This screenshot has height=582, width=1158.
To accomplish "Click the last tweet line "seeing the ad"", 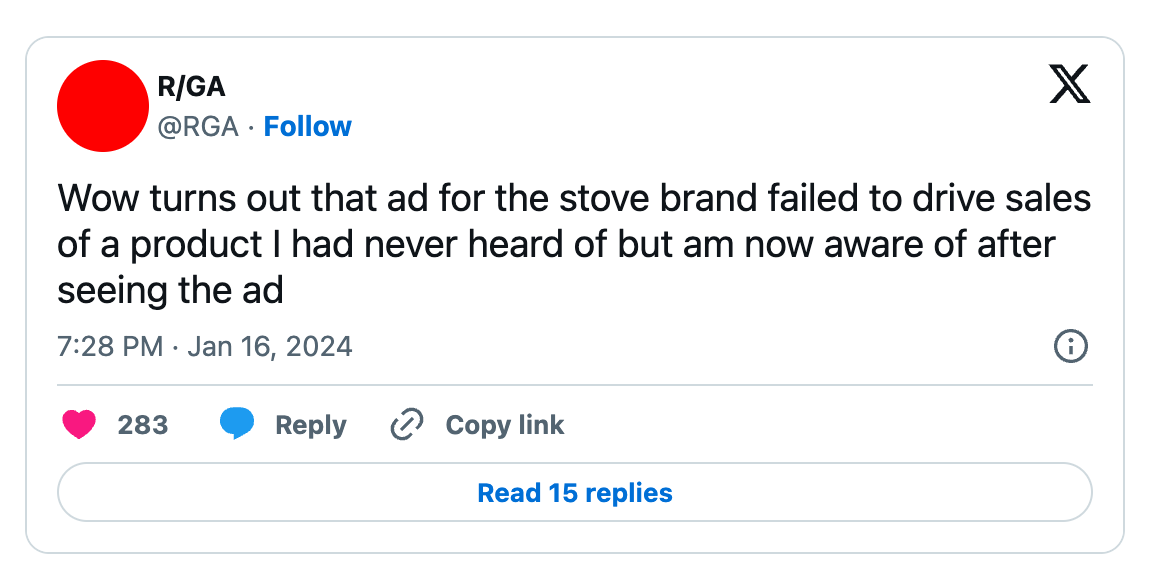I will click(x=171, y=290).
